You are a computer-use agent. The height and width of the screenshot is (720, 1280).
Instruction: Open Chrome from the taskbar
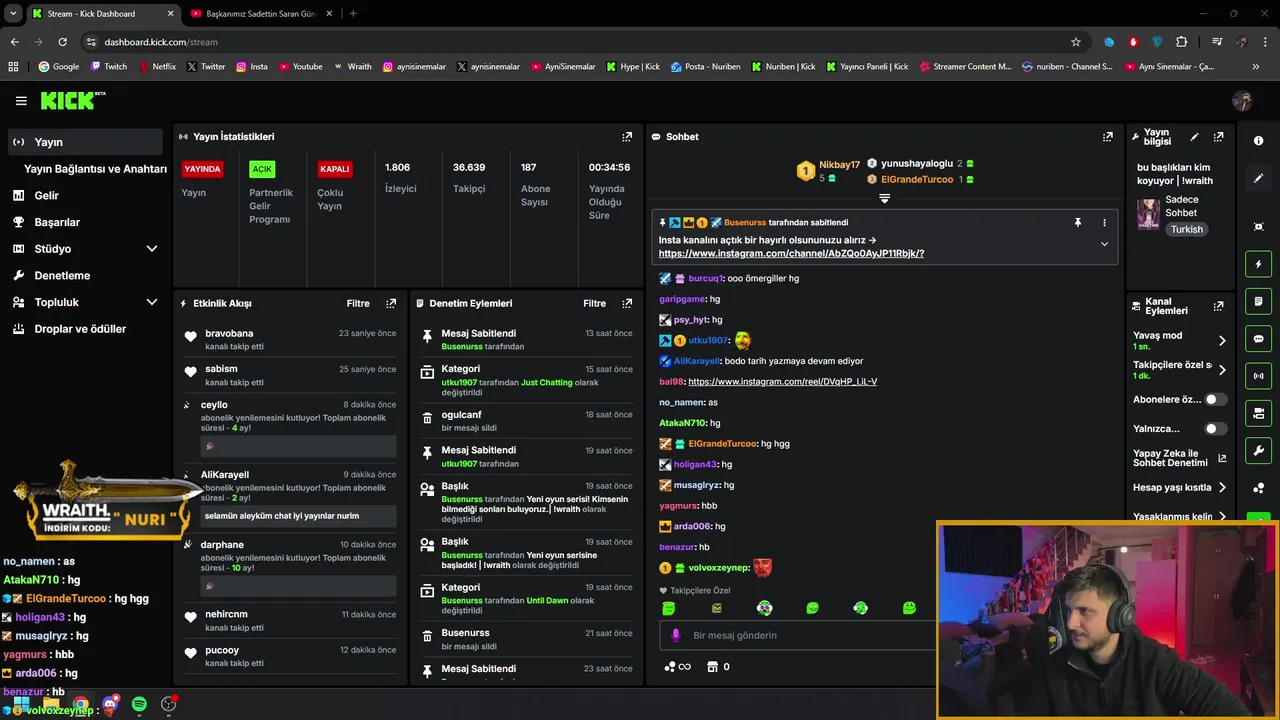[80, 704]
